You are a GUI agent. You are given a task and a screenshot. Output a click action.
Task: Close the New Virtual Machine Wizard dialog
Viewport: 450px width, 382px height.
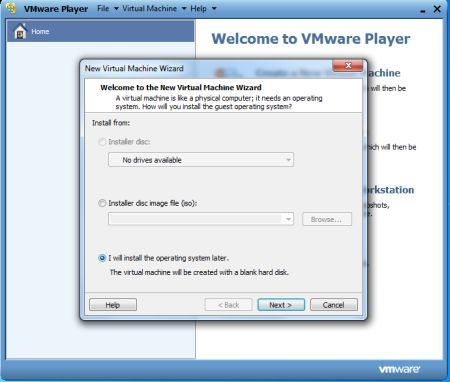point(348,66)
